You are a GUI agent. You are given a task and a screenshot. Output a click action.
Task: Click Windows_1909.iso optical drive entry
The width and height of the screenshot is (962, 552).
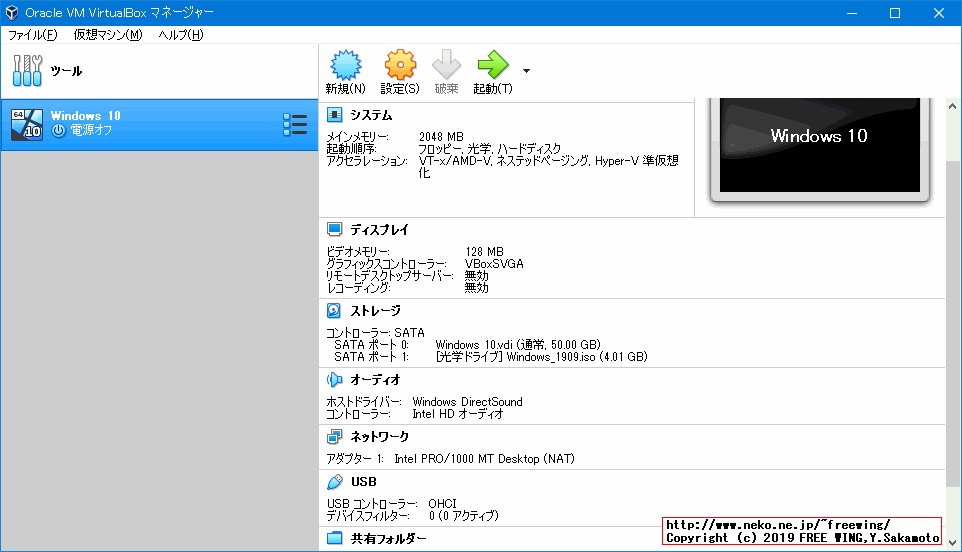pyautogui.click(x=541, y=356)
